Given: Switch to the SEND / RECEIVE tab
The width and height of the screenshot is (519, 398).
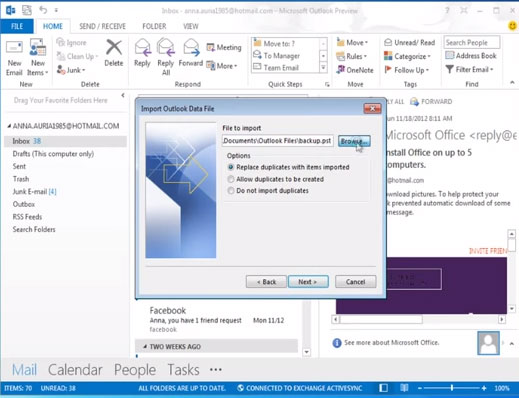Looking at the screenshot, I should (102, 26).
